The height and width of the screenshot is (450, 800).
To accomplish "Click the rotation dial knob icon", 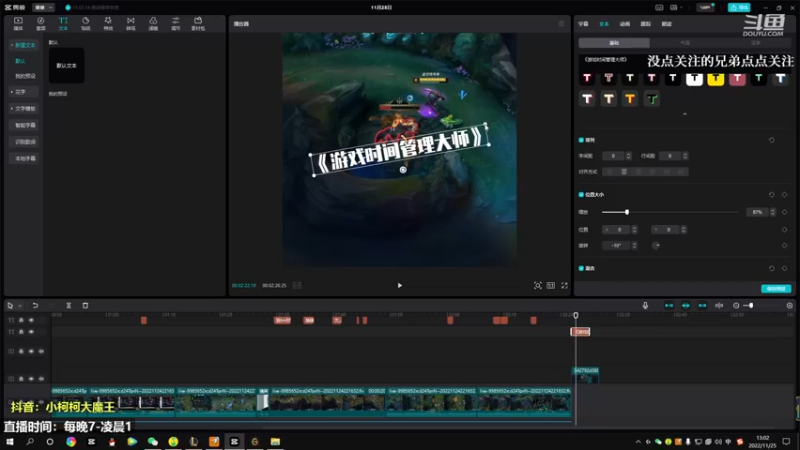I will [x=656, y=245].
